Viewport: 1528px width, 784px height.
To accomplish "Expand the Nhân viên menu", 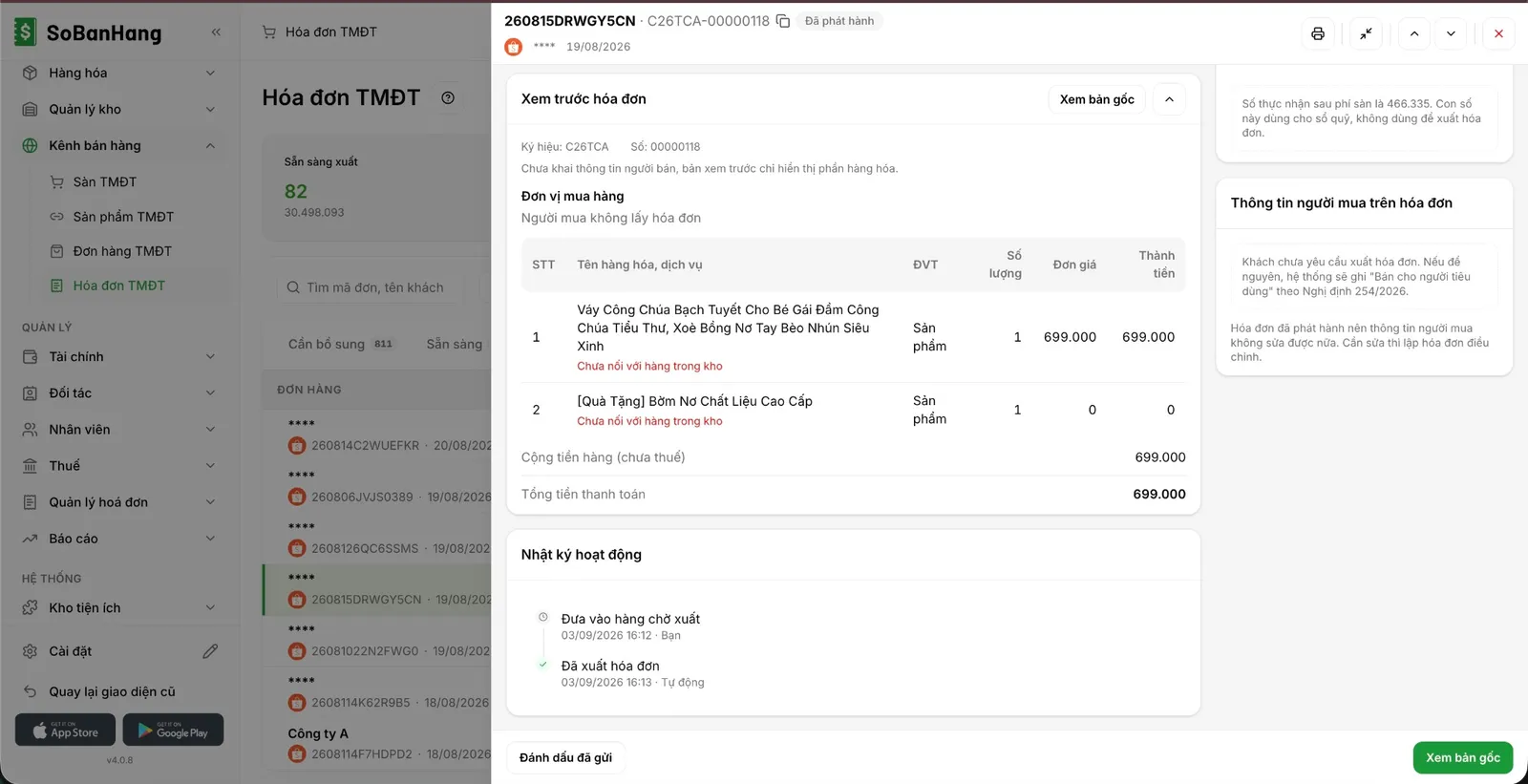I will pyautogui.click(x=210, y=430).
